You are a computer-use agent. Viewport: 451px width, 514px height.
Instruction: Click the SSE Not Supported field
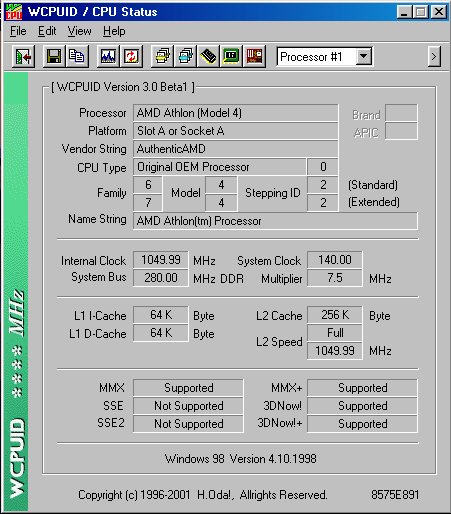pos(188,406)
